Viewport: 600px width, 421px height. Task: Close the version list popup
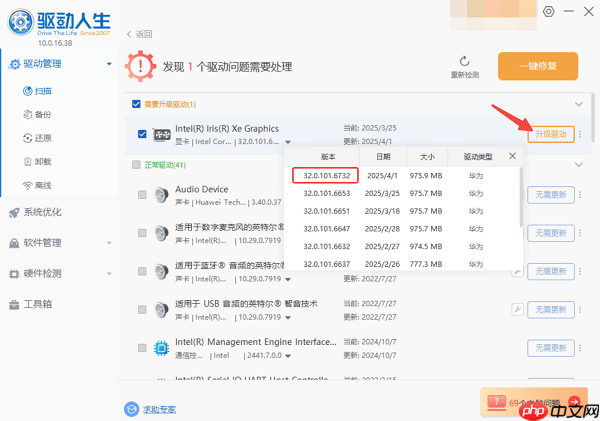pyautogui.click(x=512, y=156)
